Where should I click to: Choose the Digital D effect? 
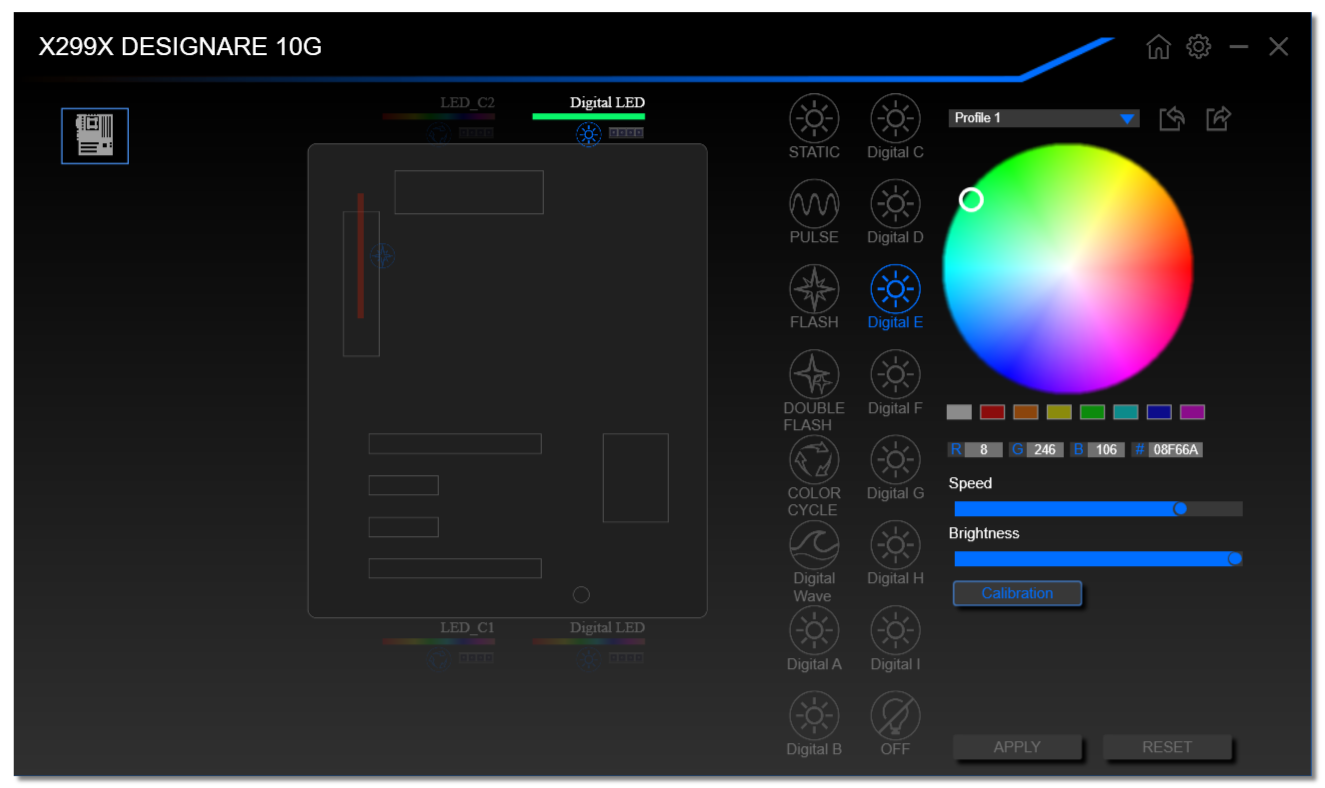pyautogui.click(x=895, y=212)
